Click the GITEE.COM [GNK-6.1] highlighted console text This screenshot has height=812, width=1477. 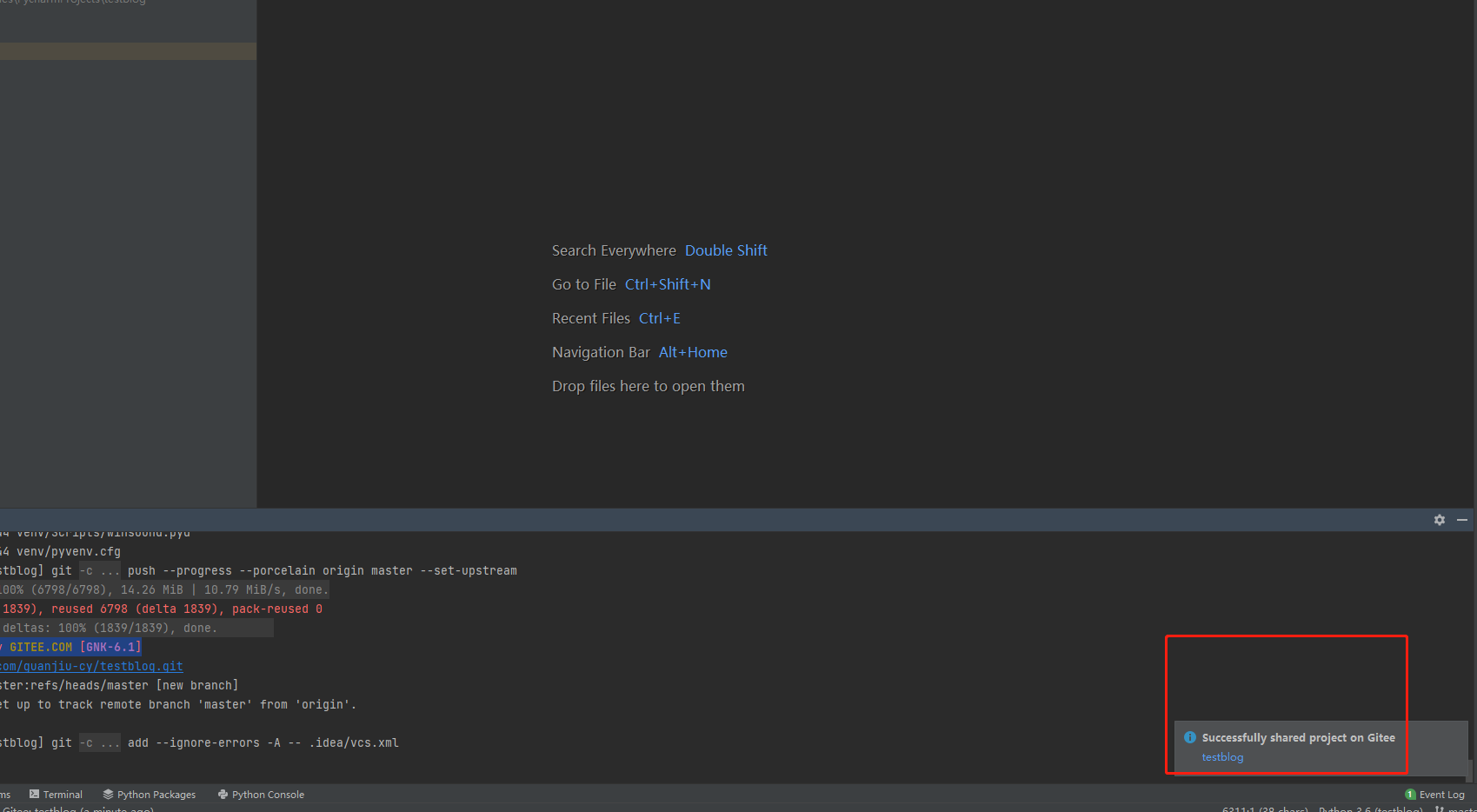(x=72, y=646)
